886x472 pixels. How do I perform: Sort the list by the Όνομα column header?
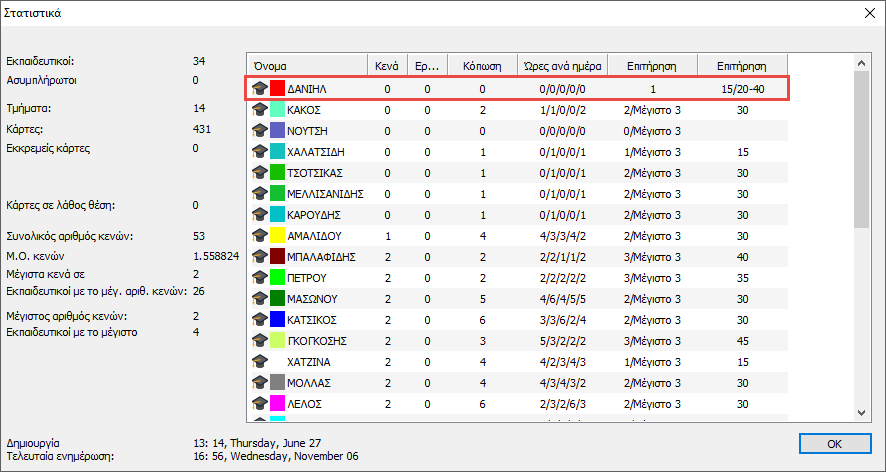pyautogui.click(x=306, y=66)
